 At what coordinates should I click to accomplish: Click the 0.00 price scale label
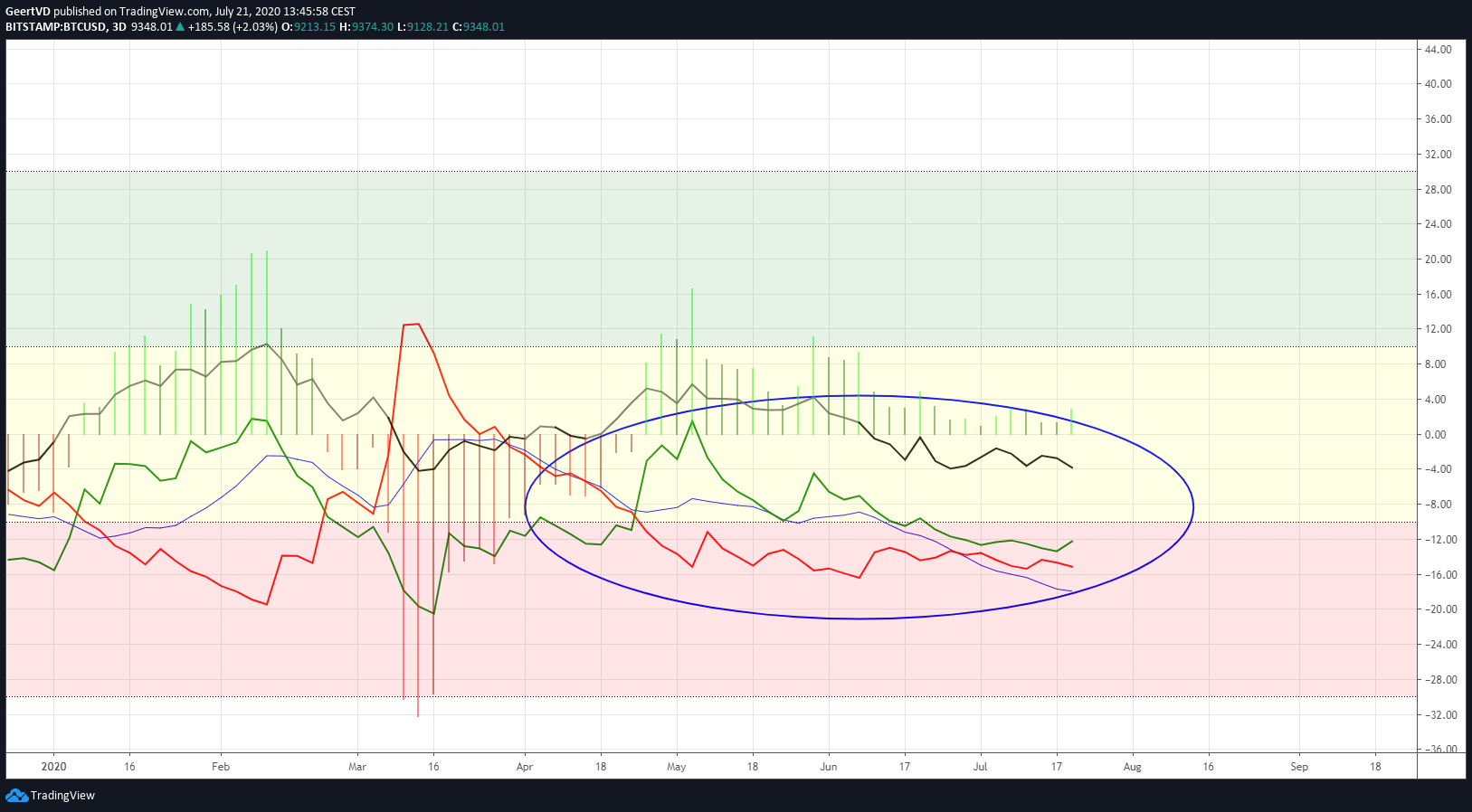point(1436,435)
